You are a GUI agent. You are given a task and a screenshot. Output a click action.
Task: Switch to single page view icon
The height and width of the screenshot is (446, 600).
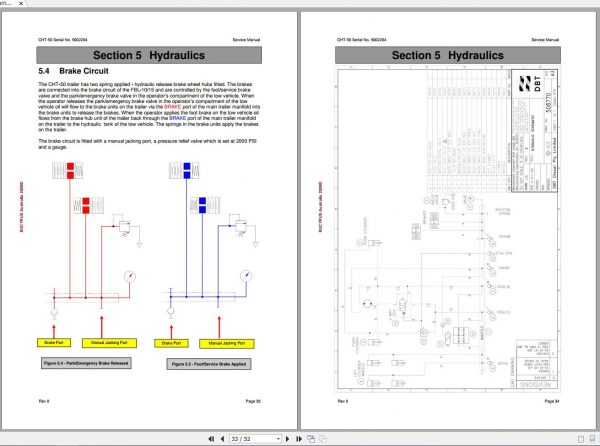pyautogui.click(x=581, y=439)
